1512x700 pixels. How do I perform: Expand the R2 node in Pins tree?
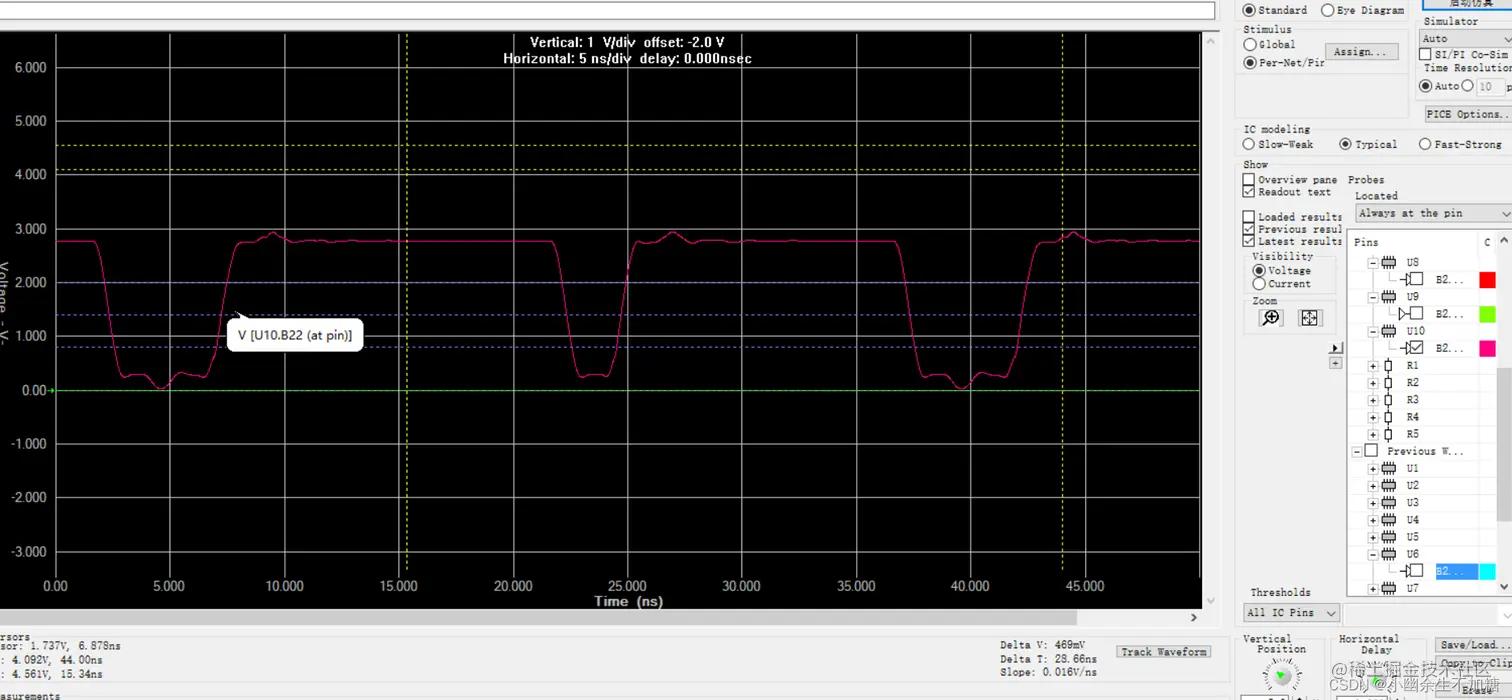click(x=1373, y=383)
